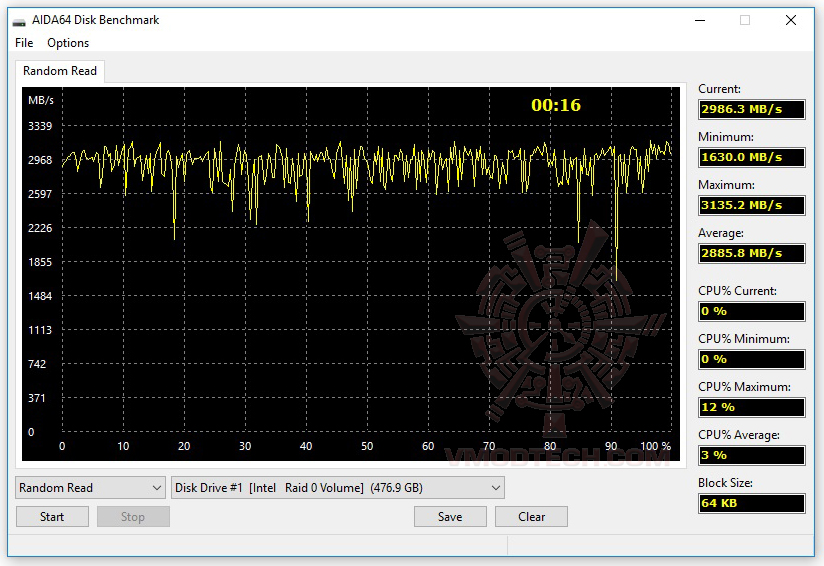Click the CPU% Maximum value 12 %

(x=751, y=407)
